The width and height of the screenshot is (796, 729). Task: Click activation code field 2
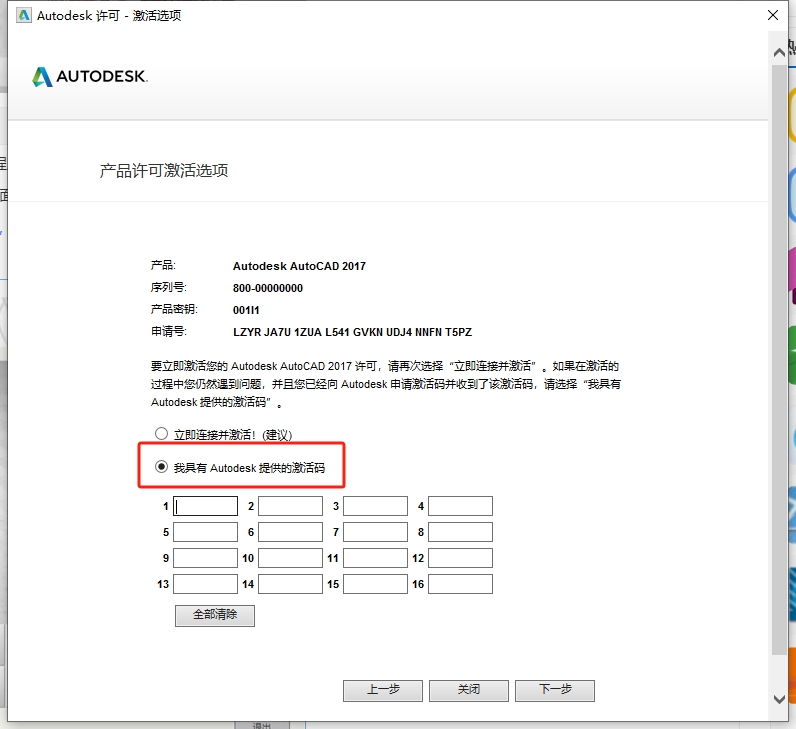coord(290,506)
